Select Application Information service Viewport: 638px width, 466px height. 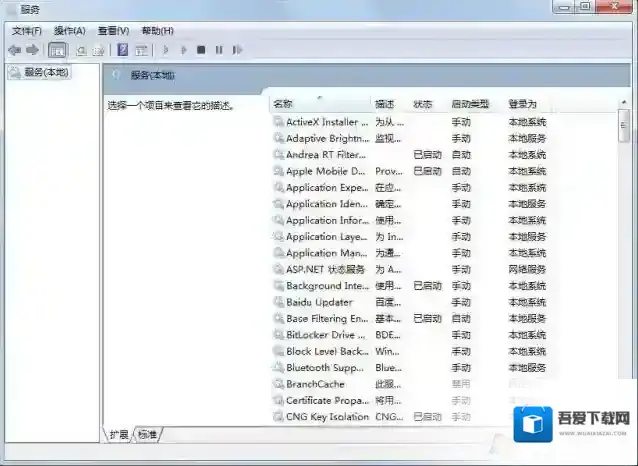pyautogui.click(x=410, y=220)
